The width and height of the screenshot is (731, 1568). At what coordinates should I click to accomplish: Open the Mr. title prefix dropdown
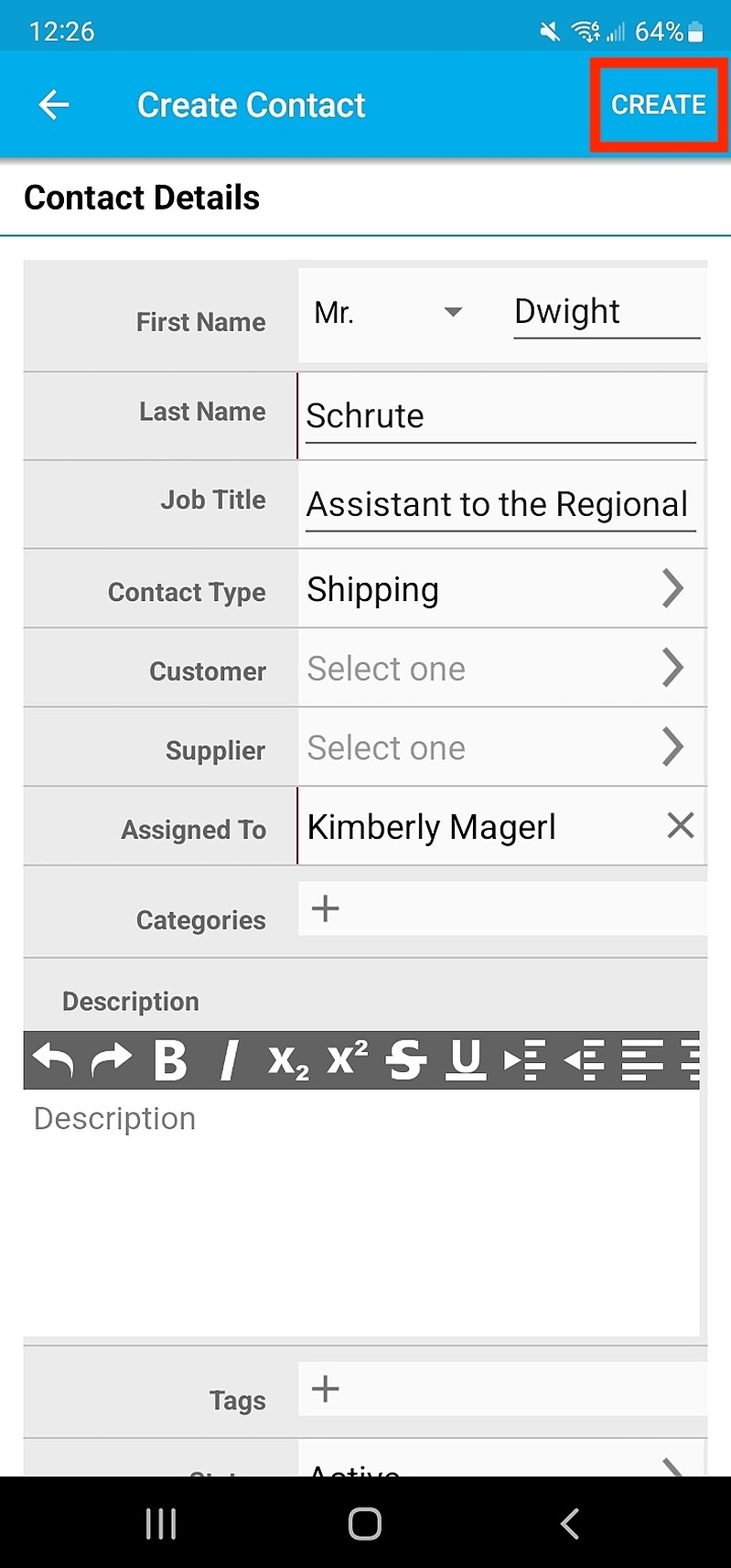389,313
